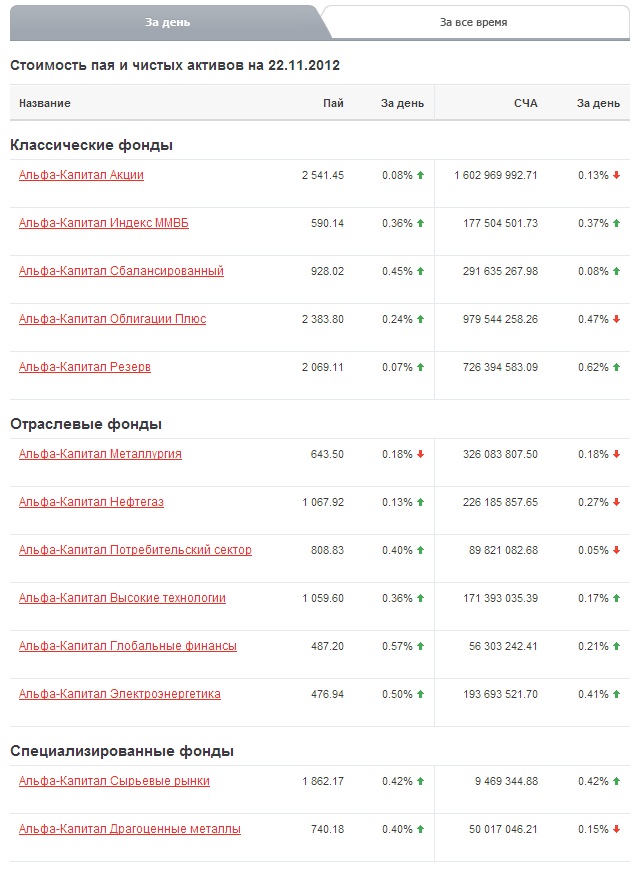Open Альфа-Капитал Металлургия fund page
This screenshot has height=872, width=640.
[x=100, y=454]
